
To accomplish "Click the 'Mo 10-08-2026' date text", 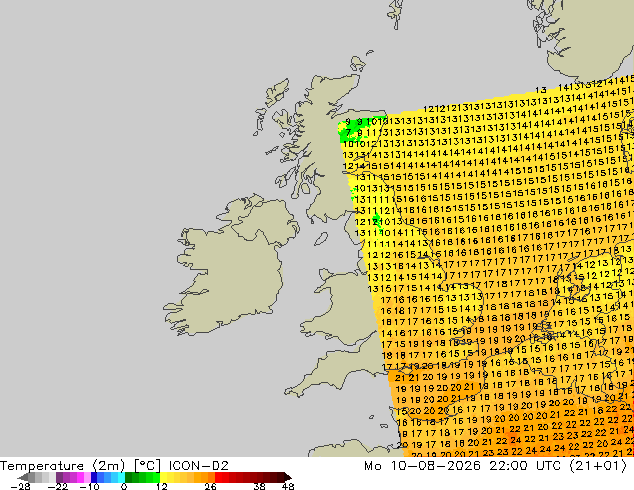I will 422,466.
